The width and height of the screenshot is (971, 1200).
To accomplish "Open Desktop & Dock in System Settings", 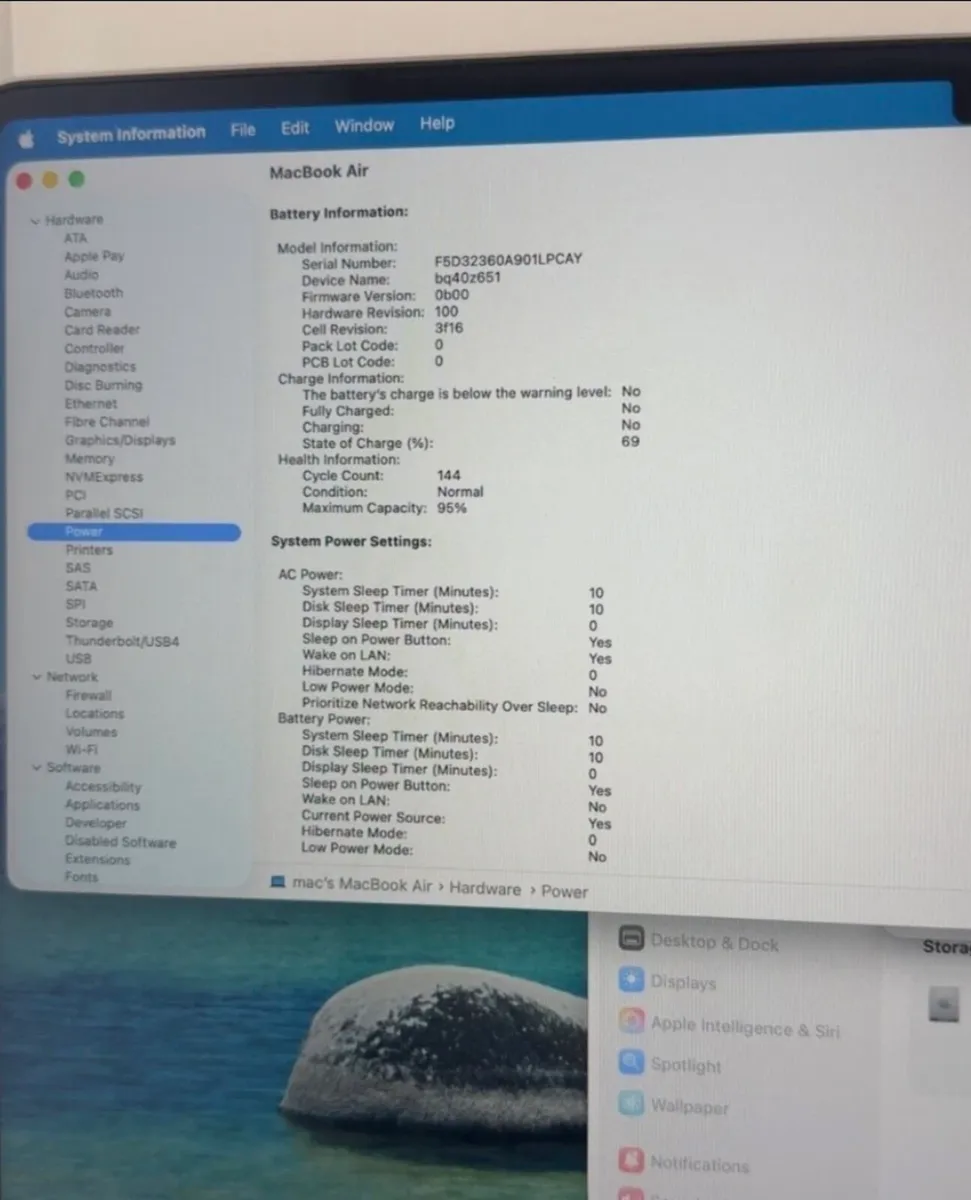I will [x=714, y=942].
